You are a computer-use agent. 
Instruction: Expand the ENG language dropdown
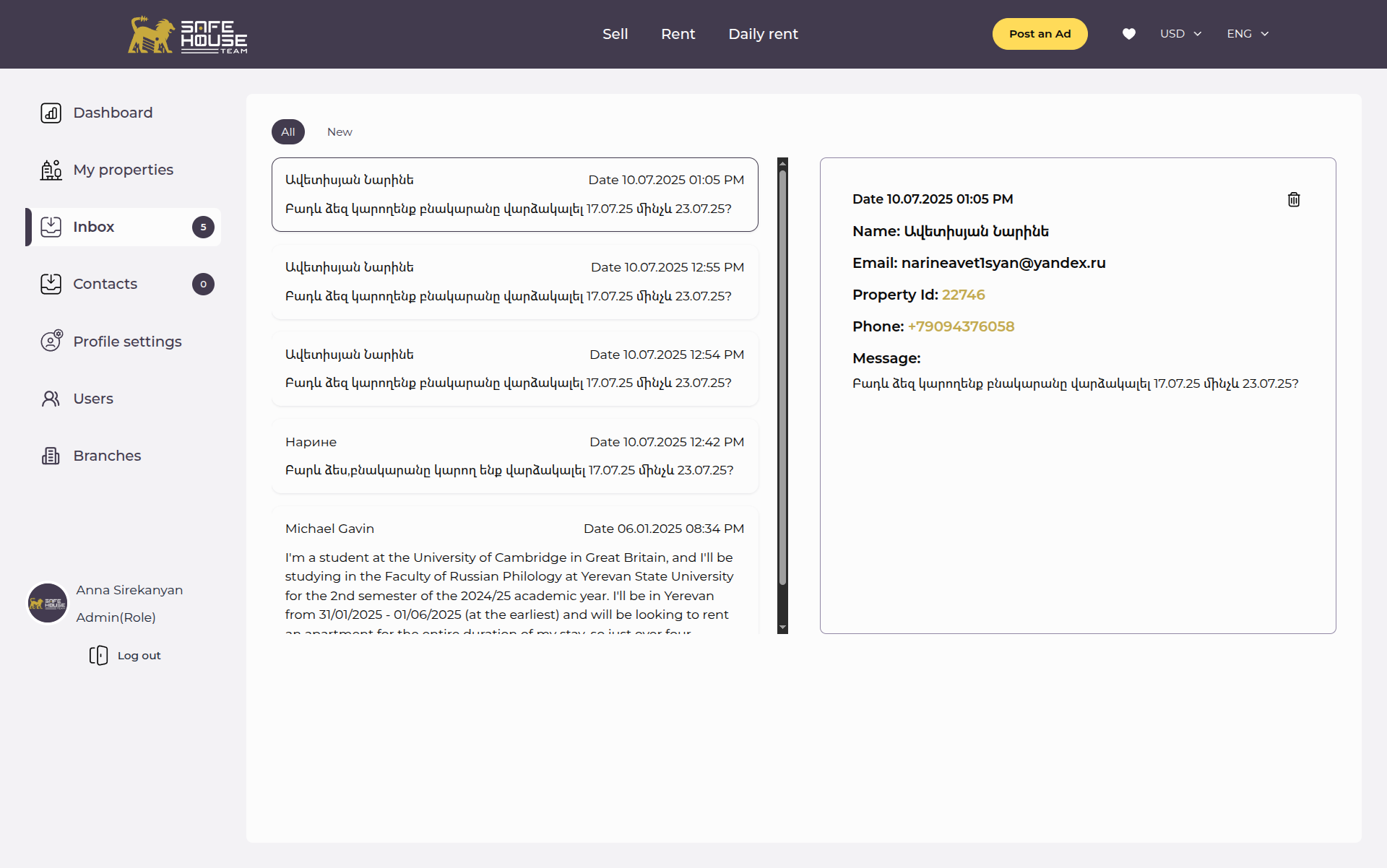(1248, 34)
